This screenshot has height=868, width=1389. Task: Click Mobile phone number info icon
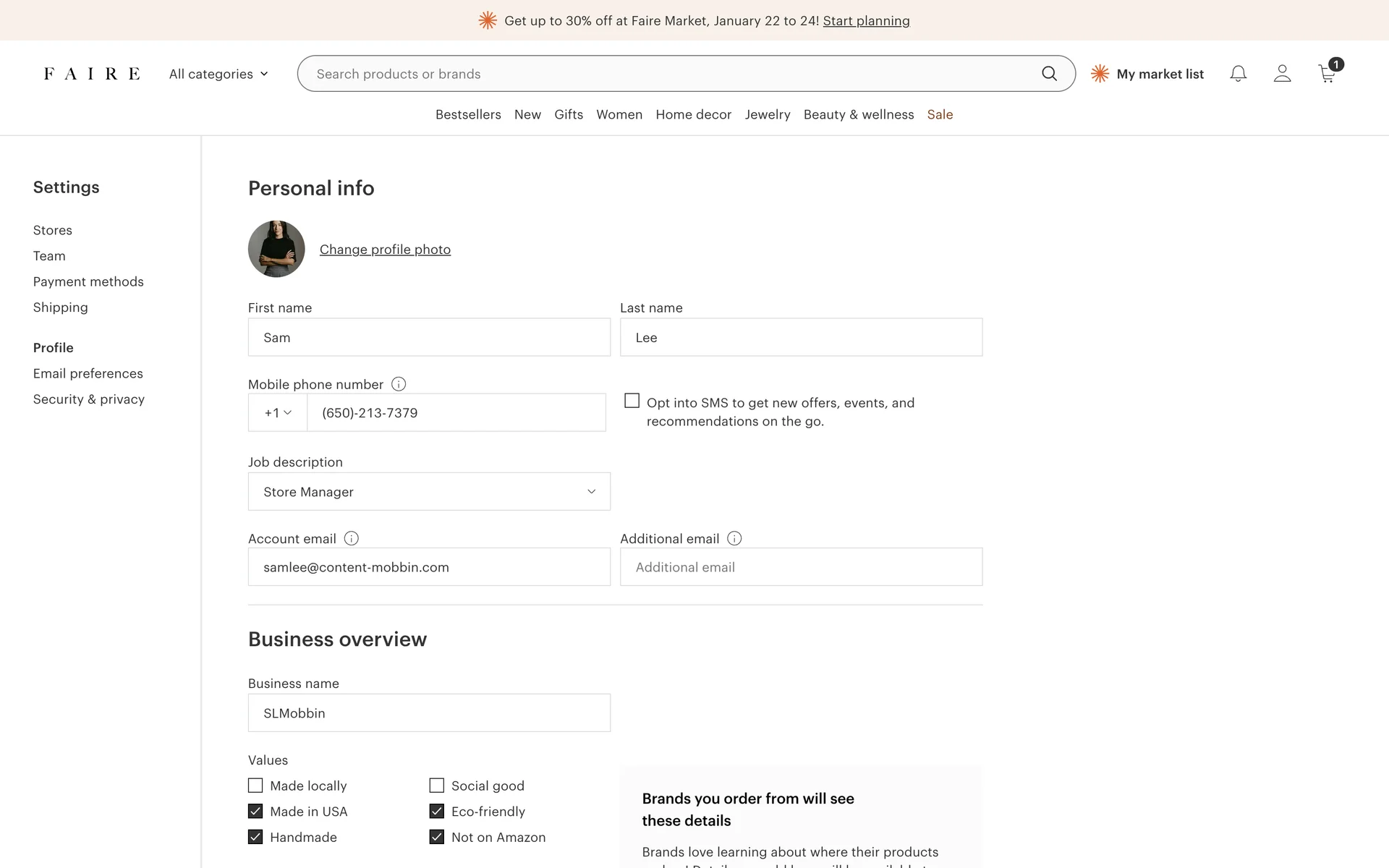tap(399, 384)
